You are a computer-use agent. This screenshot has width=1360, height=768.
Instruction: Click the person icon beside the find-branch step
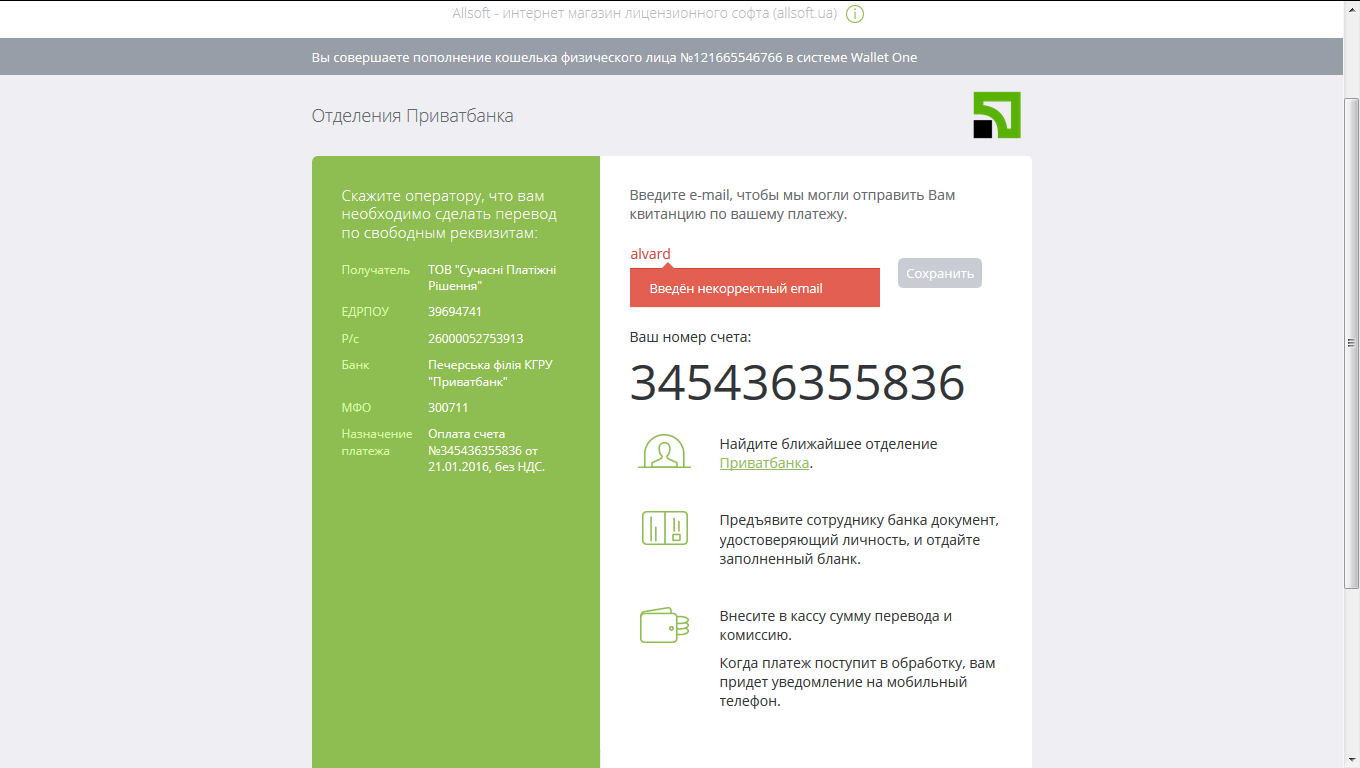coord(664,453)
